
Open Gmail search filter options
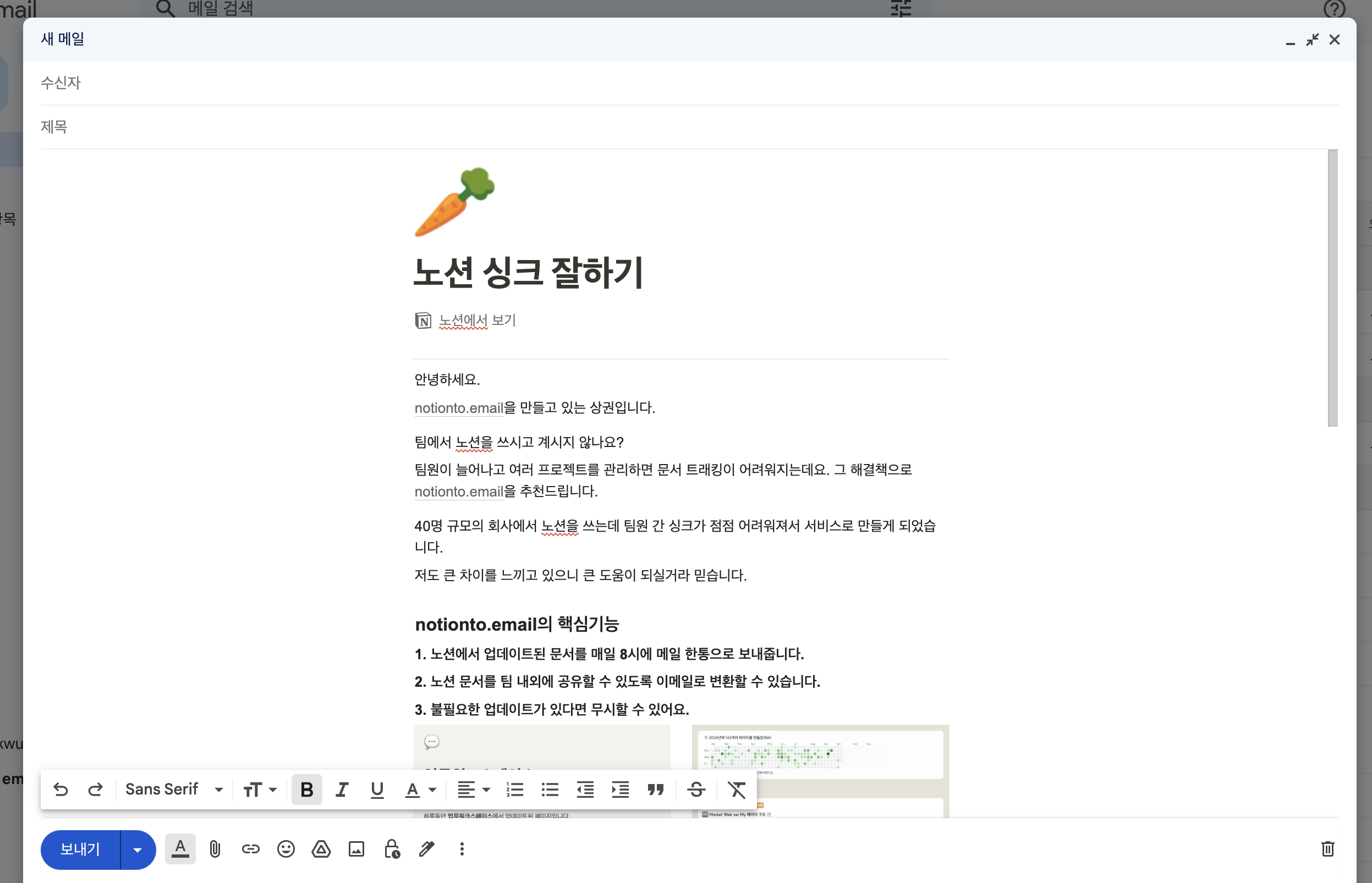coord(901,8)
